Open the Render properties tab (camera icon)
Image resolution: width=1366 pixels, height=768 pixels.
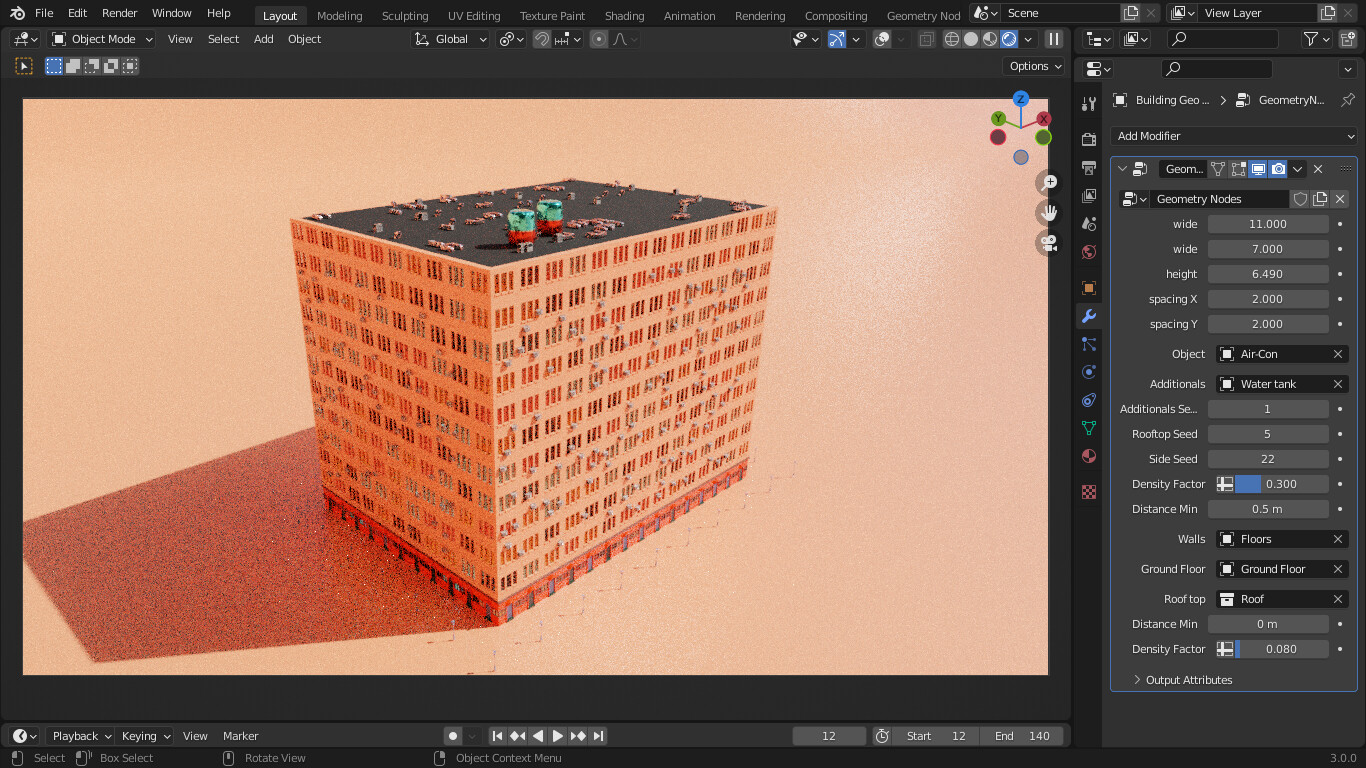click(1089, 138)
